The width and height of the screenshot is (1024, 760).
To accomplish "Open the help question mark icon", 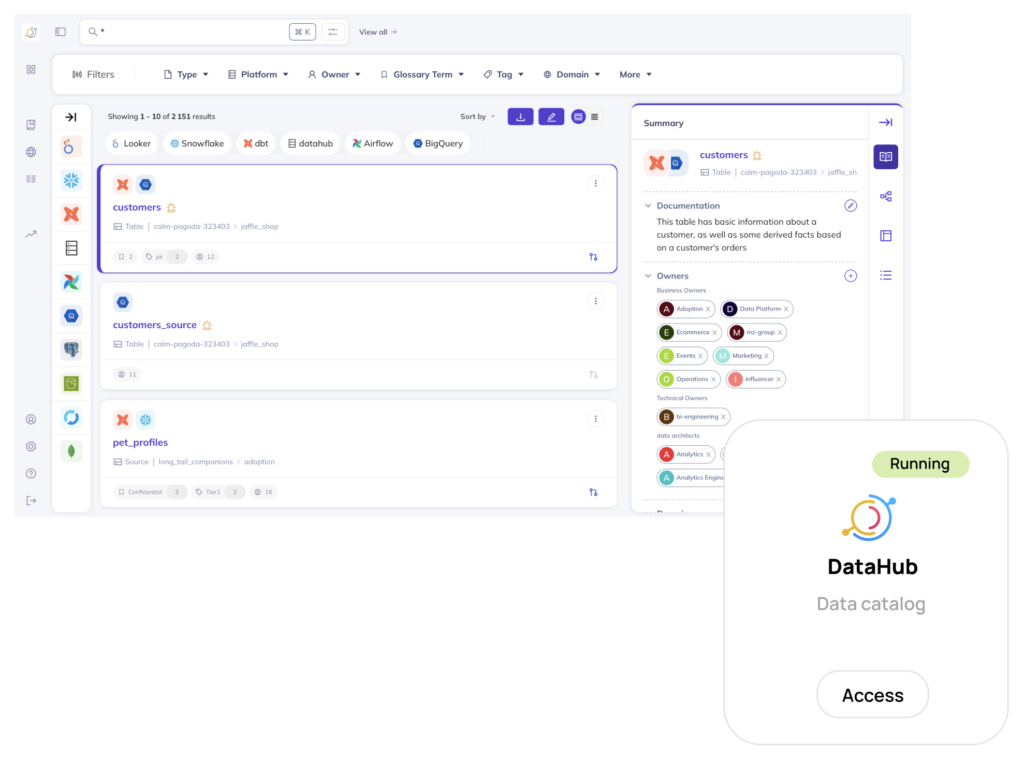I will tap(31, 473).
